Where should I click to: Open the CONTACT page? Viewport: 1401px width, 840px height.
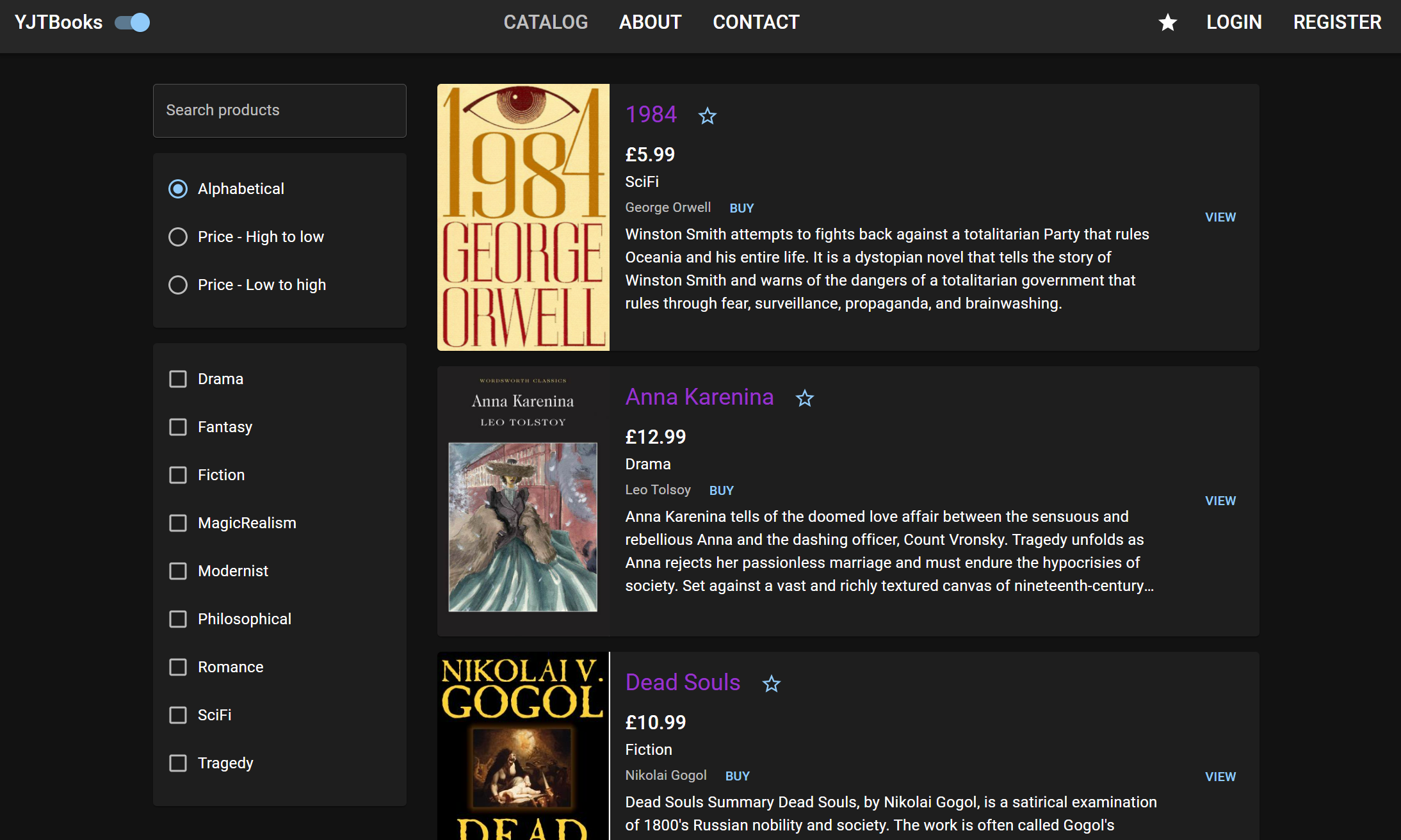point(756,22)
